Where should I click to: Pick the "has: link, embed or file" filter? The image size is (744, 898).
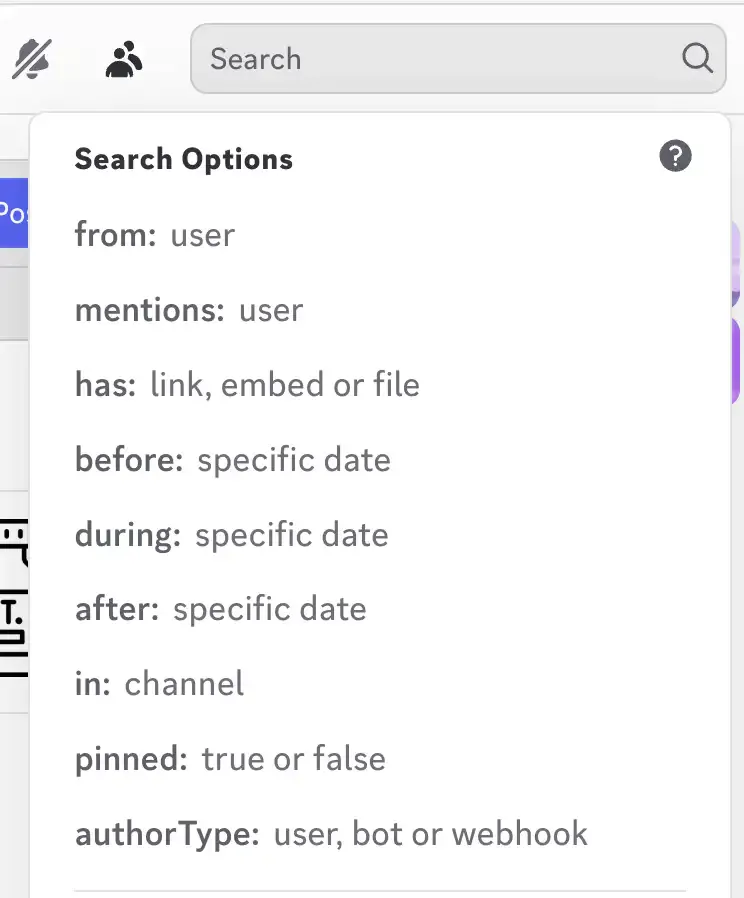coord(247,385)
